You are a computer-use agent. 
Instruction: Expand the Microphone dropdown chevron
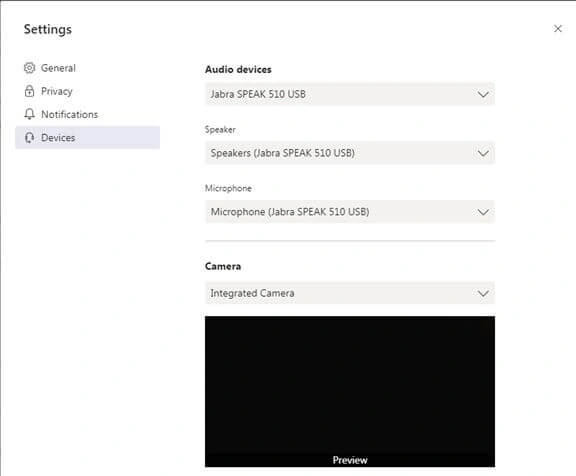(483, 212)
